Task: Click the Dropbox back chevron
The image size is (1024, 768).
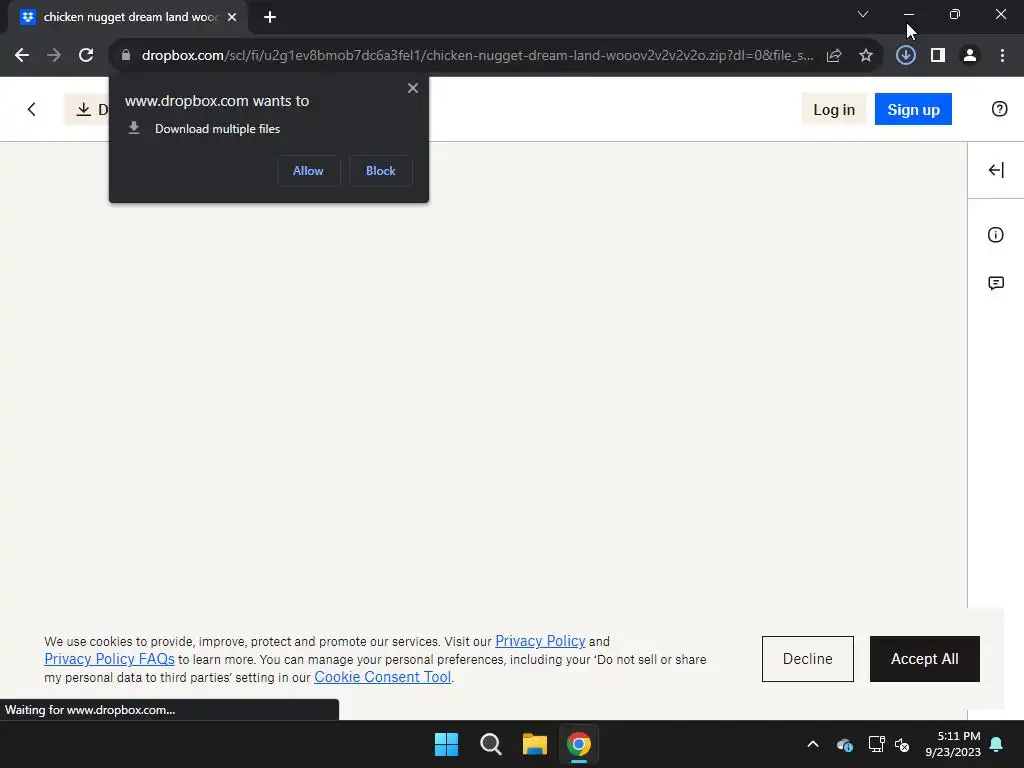Action: pos(31,110)
